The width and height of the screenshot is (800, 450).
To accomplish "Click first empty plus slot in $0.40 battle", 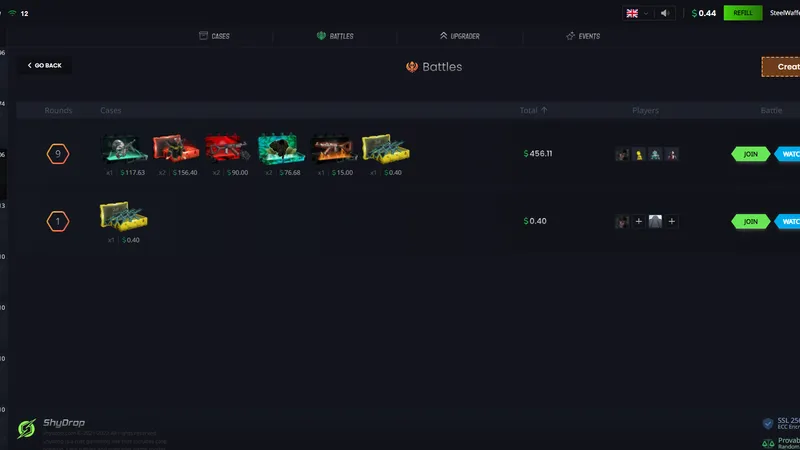I will (638, 221).
